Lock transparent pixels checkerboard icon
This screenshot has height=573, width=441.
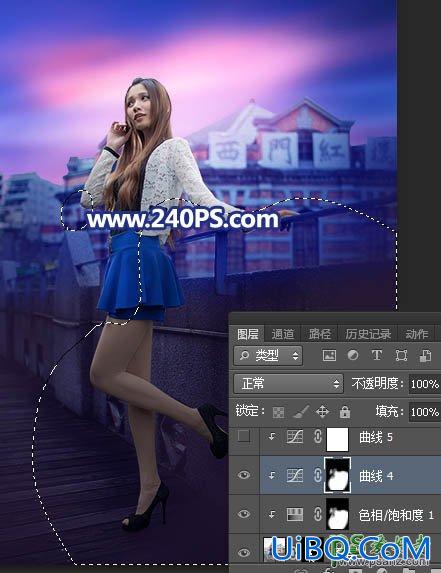click(x=278, y=412)
